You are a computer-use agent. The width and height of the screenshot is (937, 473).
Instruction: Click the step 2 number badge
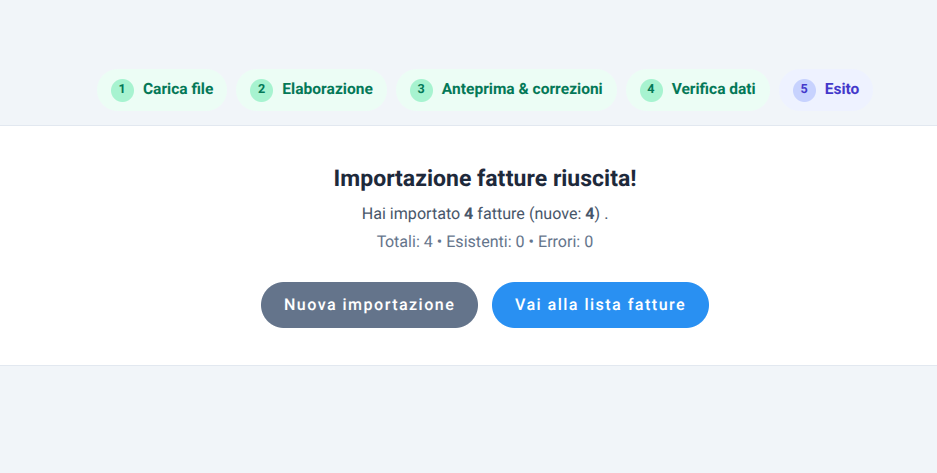tap(261, 89)
